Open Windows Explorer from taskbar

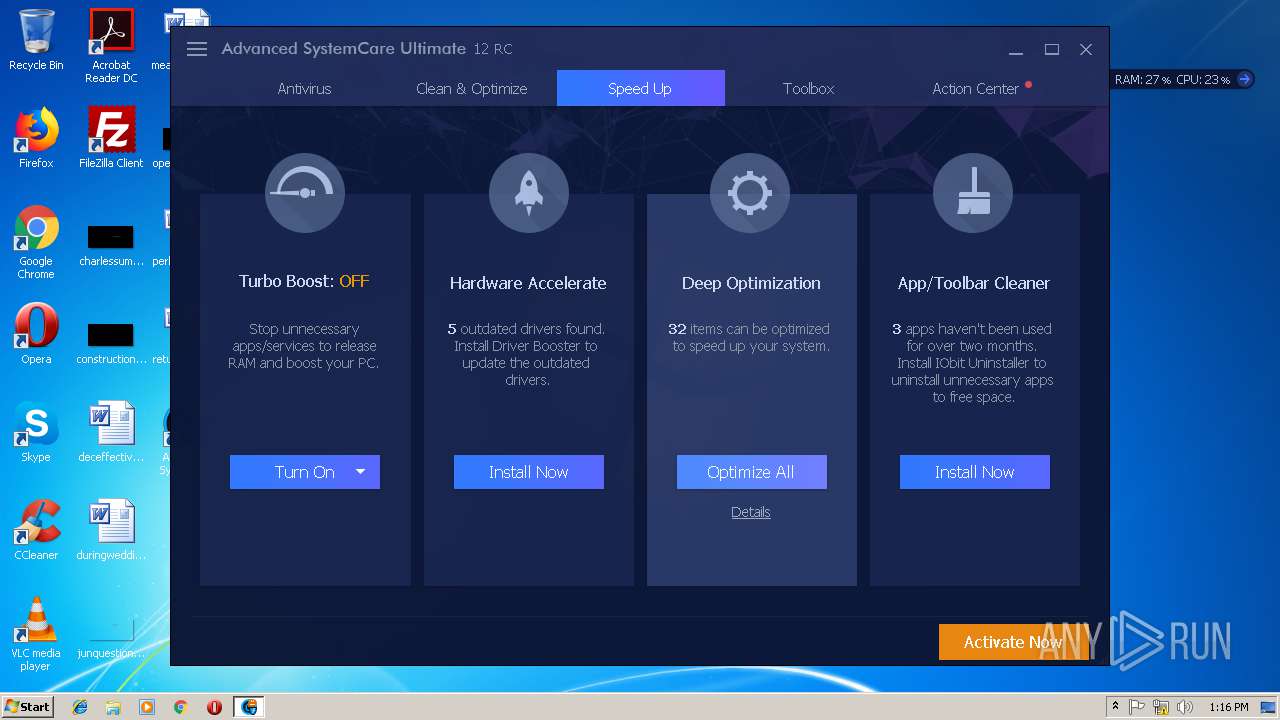point(113,707)
